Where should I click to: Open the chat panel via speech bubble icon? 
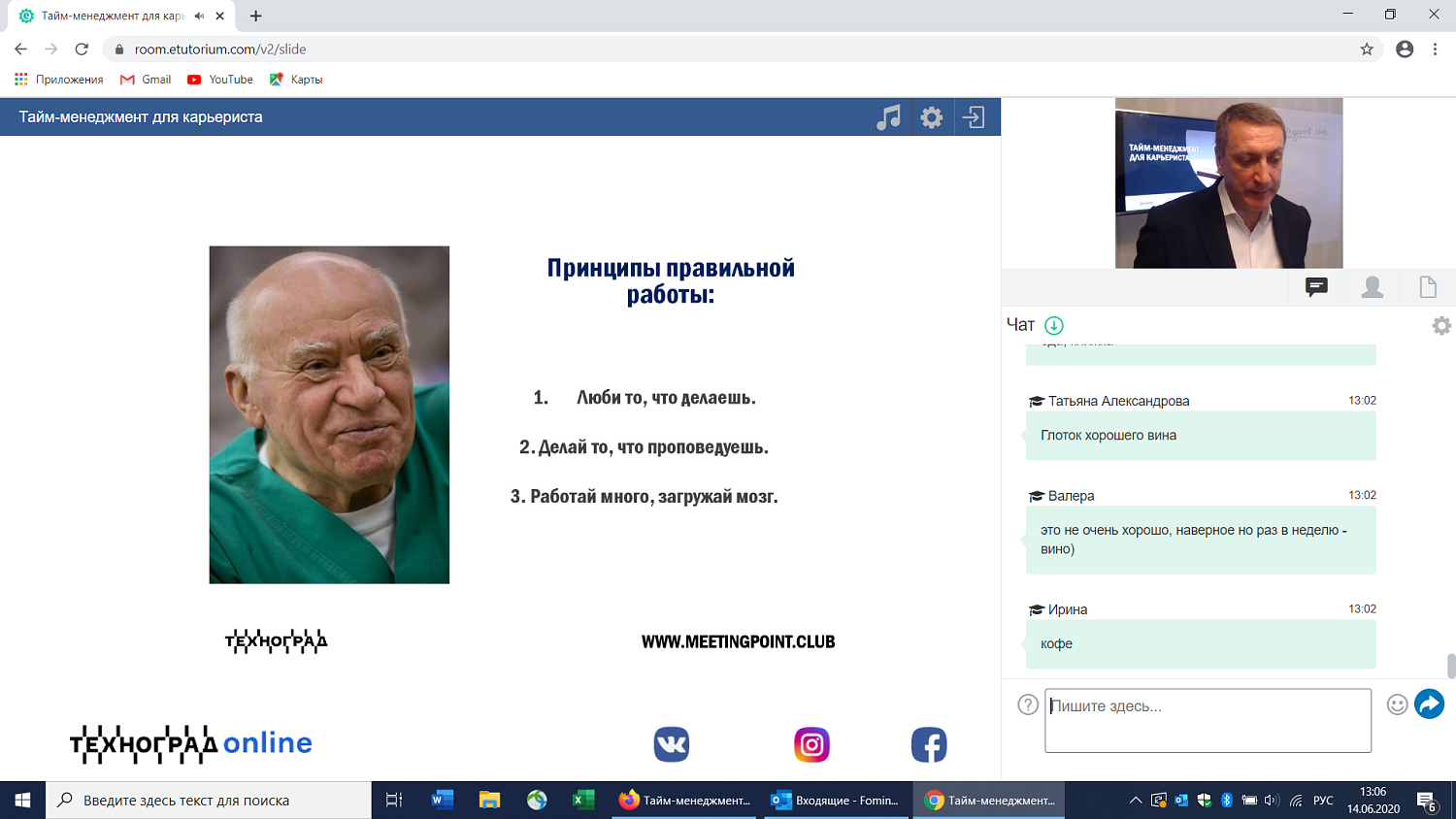point(1315,286)
